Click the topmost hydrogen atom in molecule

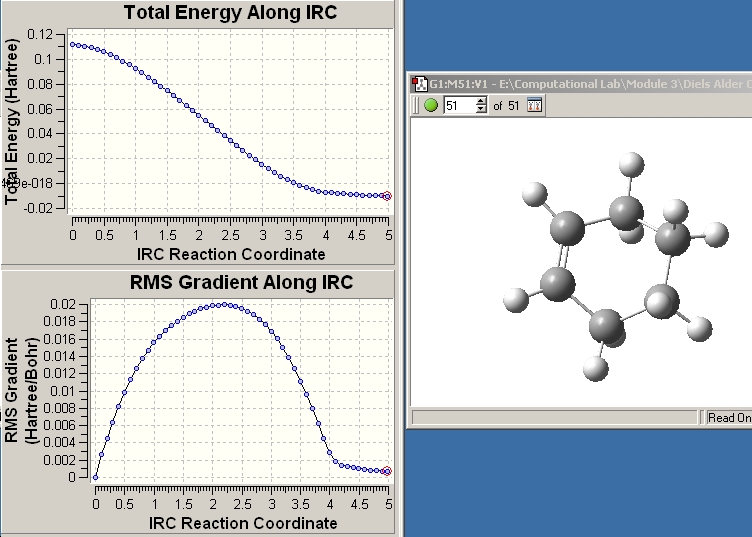click(x=632, y=164)
